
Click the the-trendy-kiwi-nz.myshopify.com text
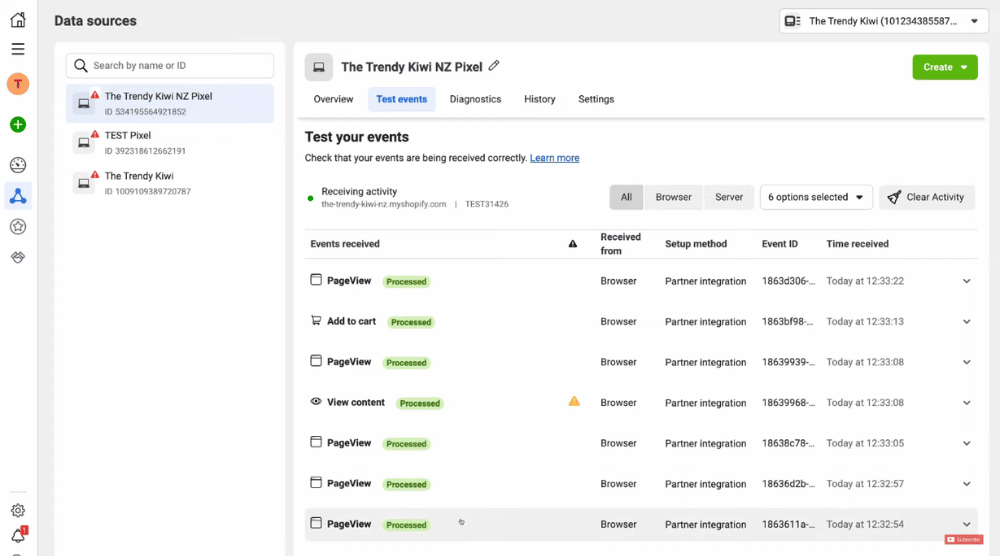(383, 204)
